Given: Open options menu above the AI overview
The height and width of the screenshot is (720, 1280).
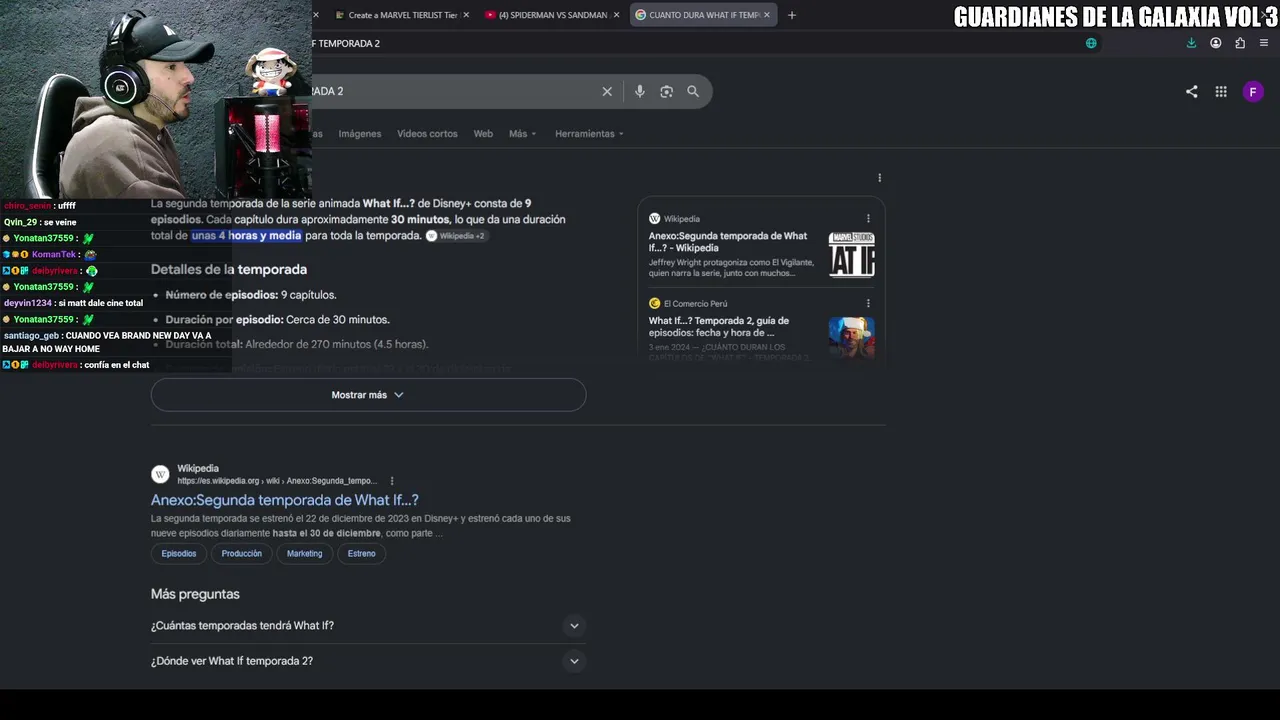Looking at the screenshot, I should [x=880, y=178].
